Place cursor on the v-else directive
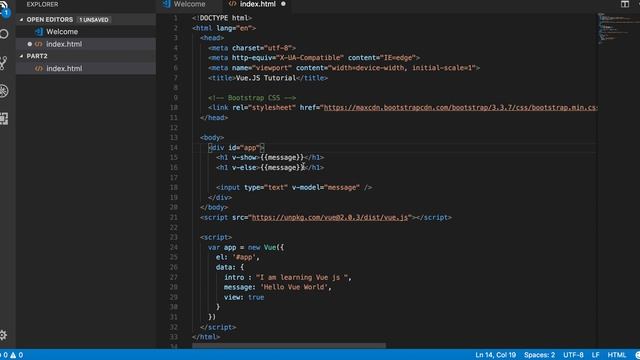Image resolution: width=640 pixels, height=360 pixels. (x=245, y=168)
